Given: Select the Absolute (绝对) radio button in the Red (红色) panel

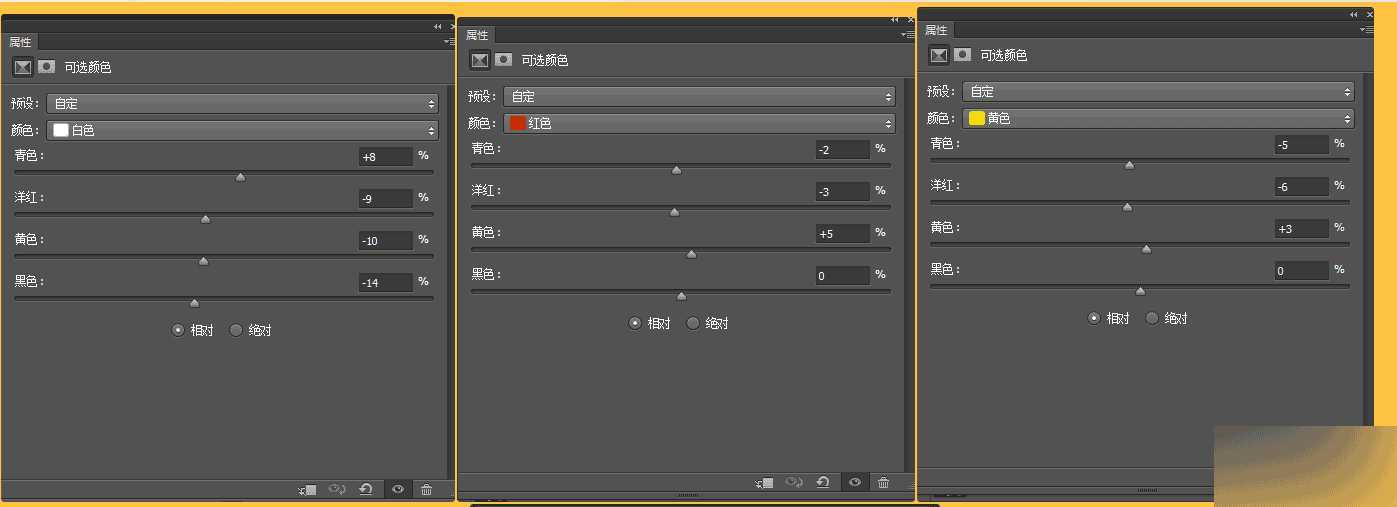Looking at the screenshot, I should click(693, 323).
